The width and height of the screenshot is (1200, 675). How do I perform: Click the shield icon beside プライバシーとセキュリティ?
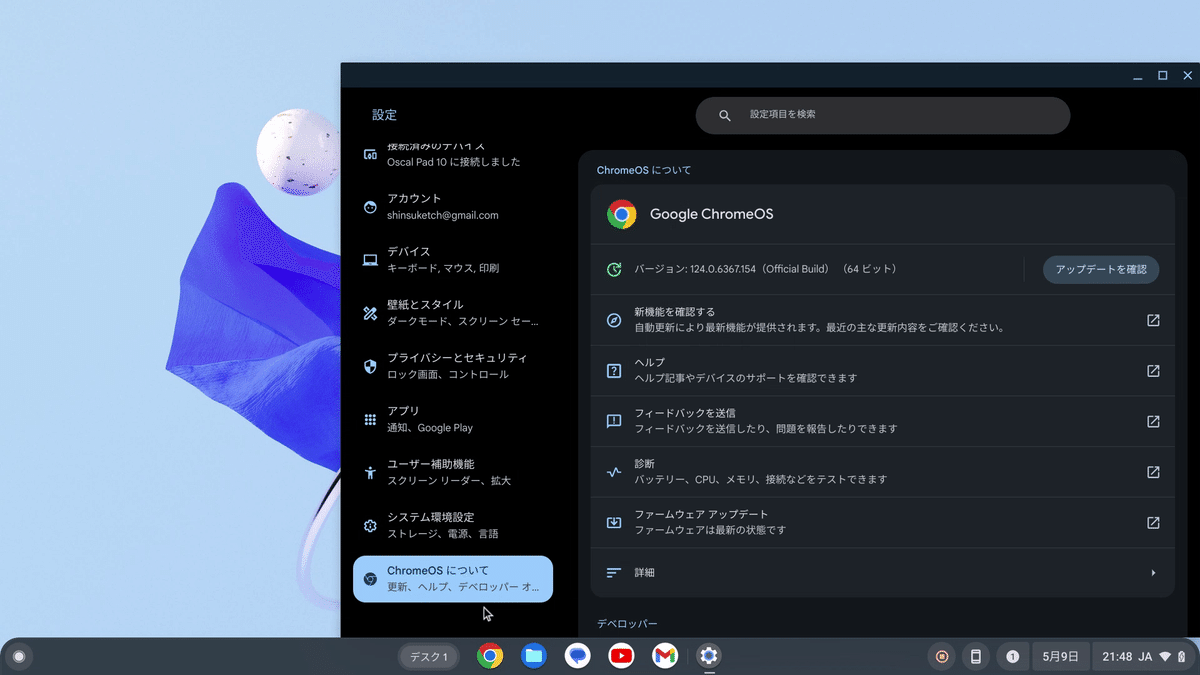coord(370,366)
